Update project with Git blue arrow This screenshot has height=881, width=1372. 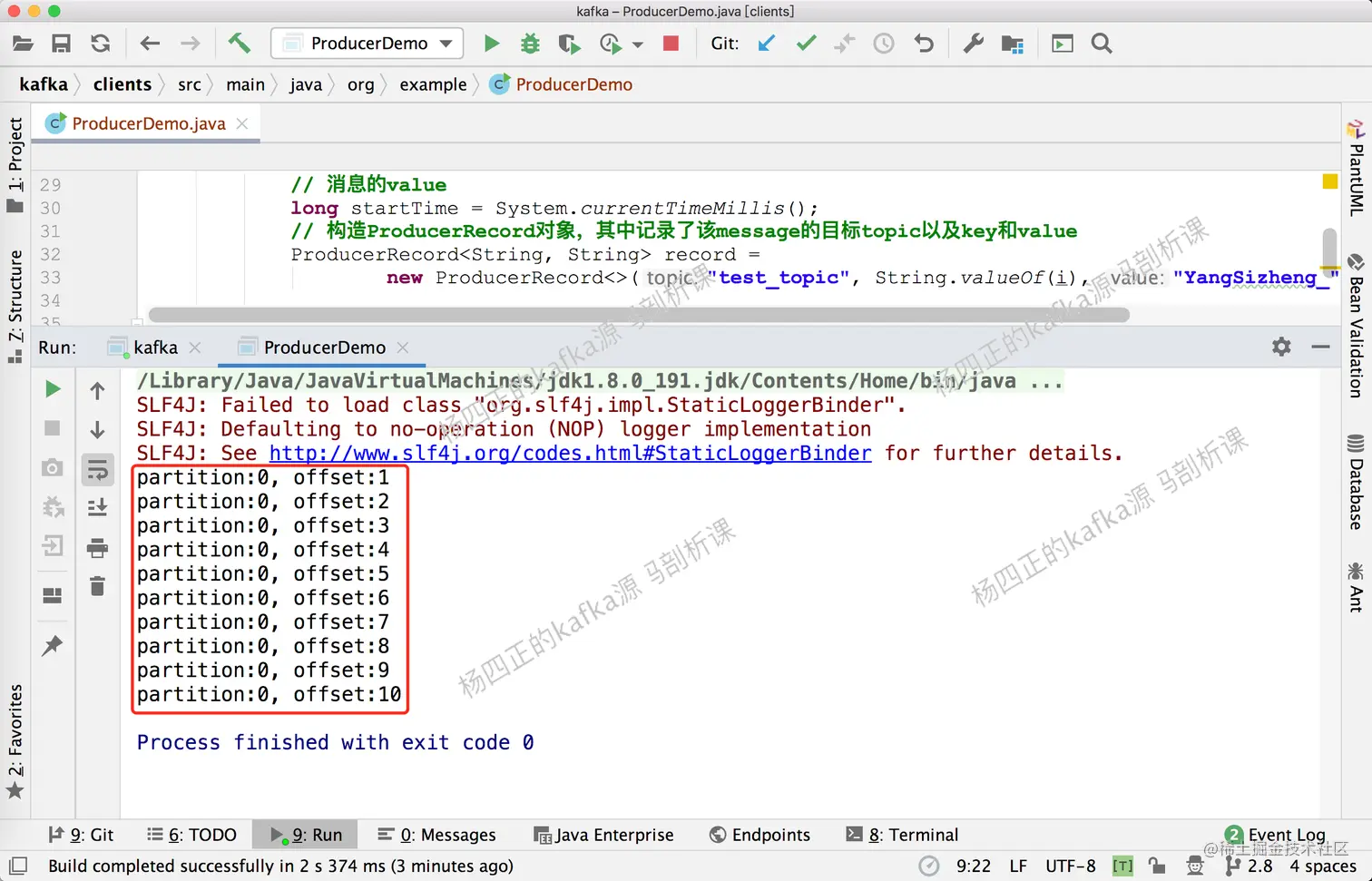pos(767,44)
